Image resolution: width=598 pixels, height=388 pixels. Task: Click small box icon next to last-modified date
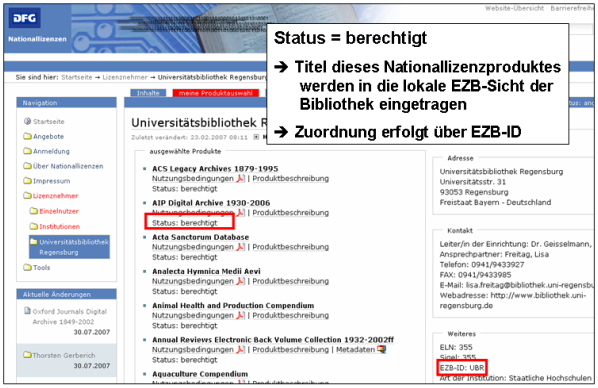(256, 137)
